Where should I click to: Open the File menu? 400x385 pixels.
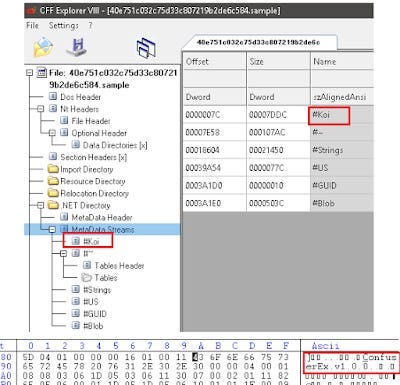pos(32,25)
